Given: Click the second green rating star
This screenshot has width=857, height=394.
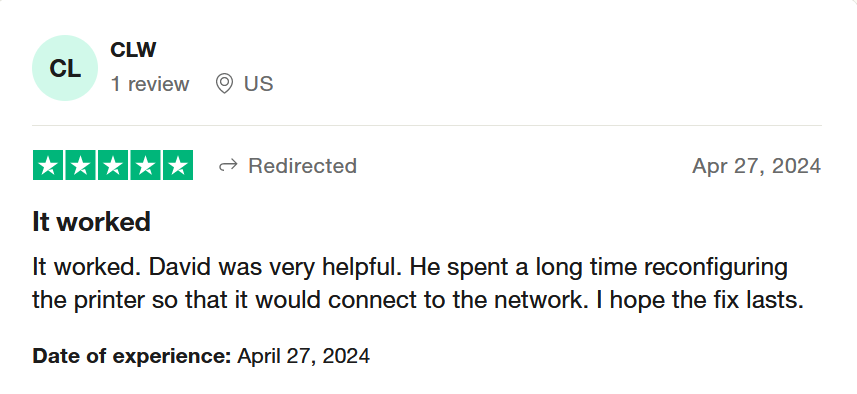Looking at the screenshot, I should 80,165.
